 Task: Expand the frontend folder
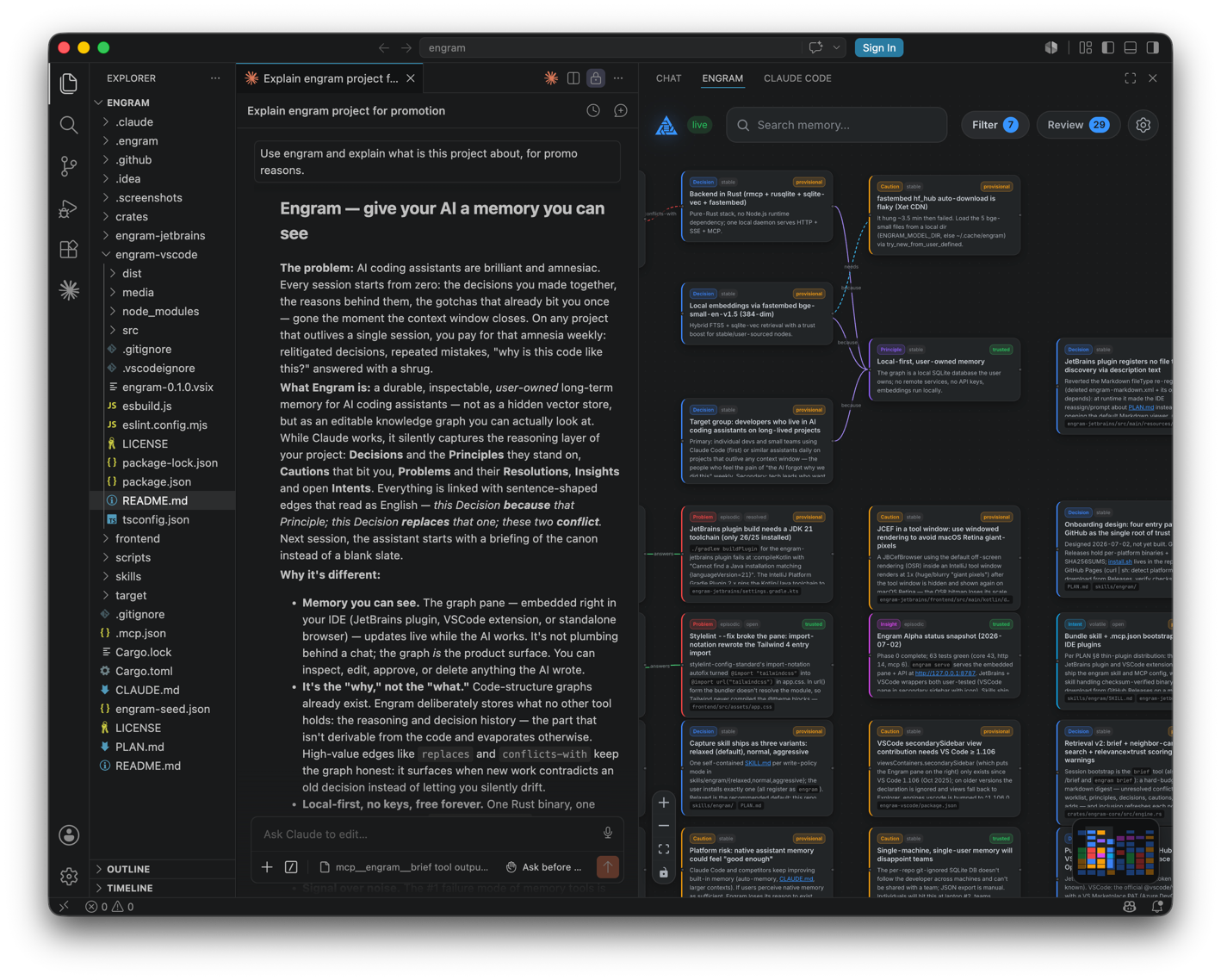click(163, 539)
